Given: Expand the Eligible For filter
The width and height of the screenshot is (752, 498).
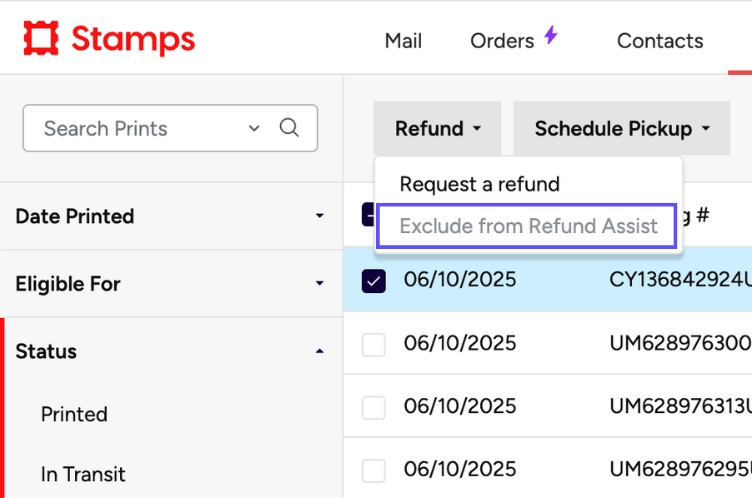Looking at the screenshot, I should pos(170,284).
